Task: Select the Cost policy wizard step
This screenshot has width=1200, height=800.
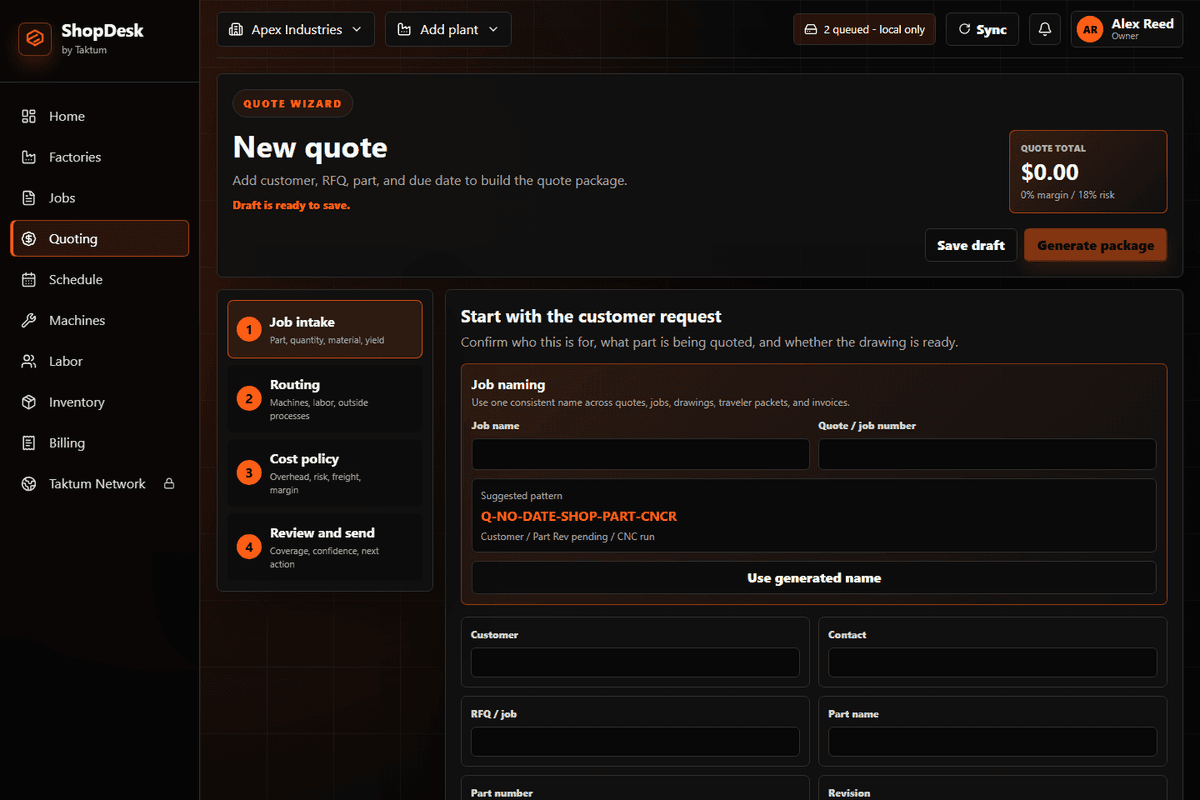Action: click(325, 472)
